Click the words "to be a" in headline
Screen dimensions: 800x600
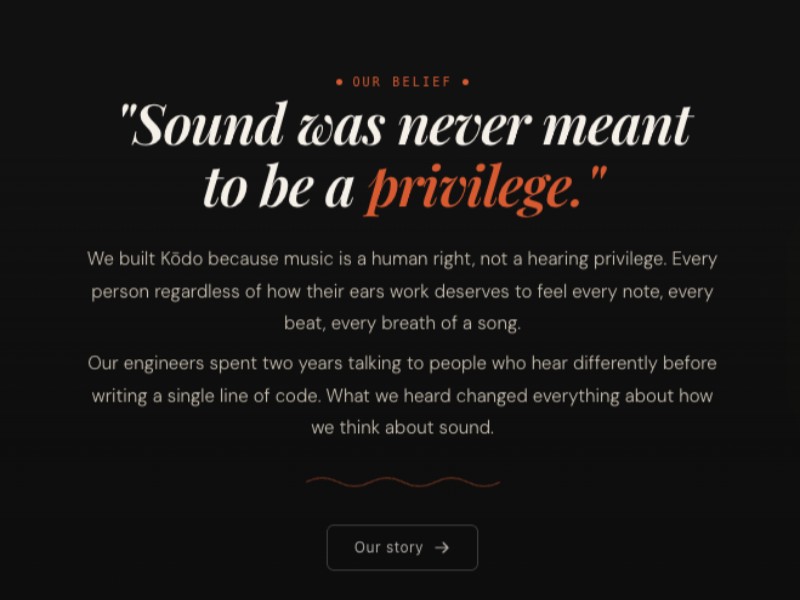point(278,187)
